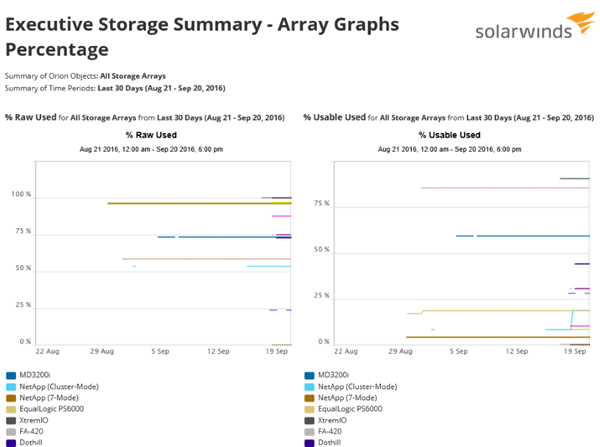
Task: Click MD3200i swatch in Raw Used legend
Action: [10, 376]
